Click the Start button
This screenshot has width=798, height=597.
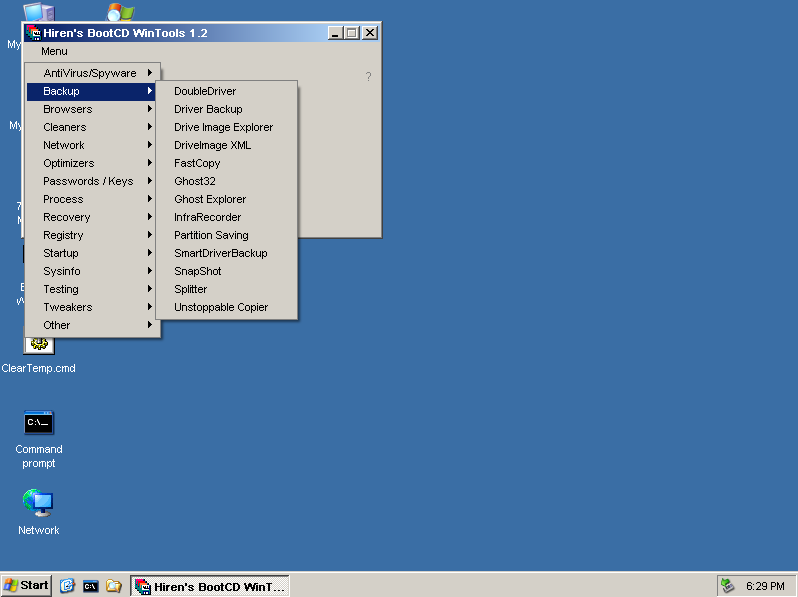click(x=26, y=586)
